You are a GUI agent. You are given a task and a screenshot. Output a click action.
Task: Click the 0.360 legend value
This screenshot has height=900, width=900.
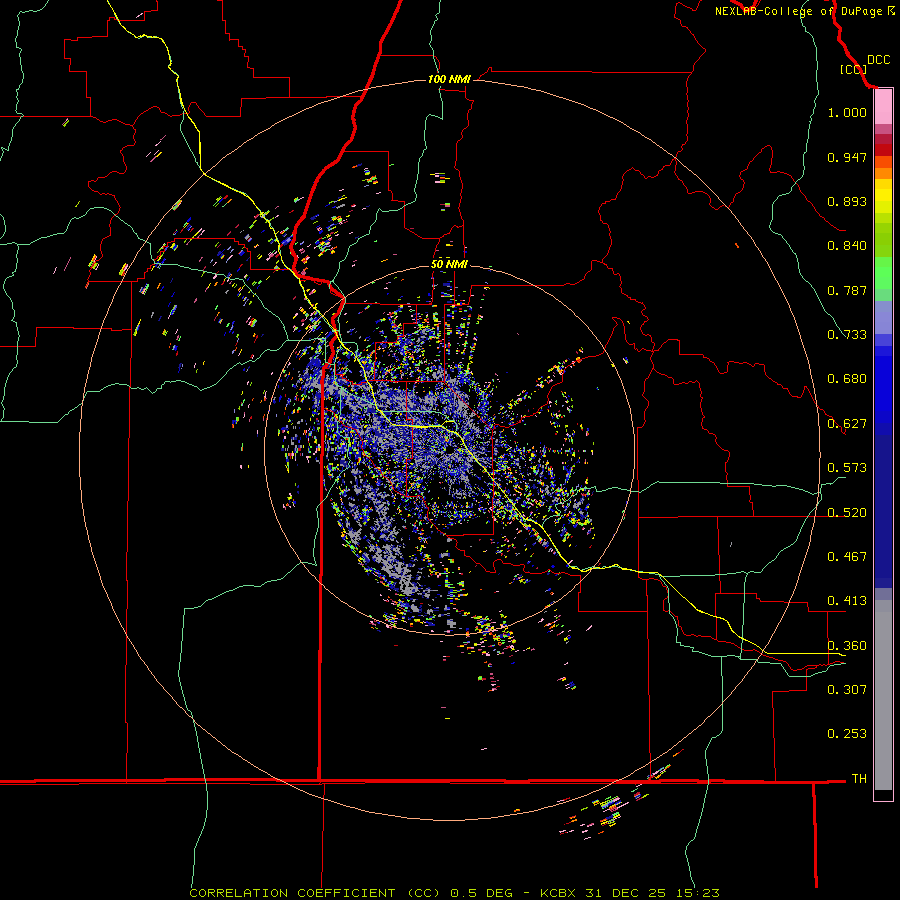click(x=847, y=646)
